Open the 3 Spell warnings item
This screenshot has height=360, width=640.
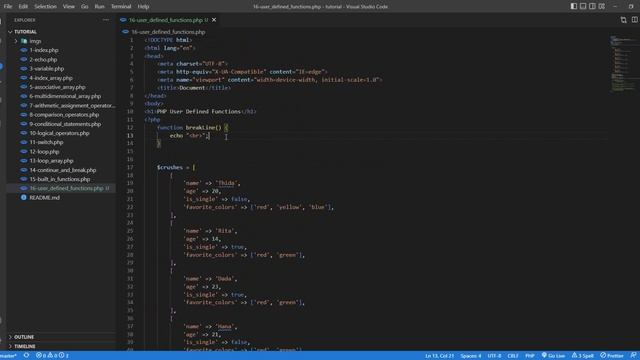(583, 356)
